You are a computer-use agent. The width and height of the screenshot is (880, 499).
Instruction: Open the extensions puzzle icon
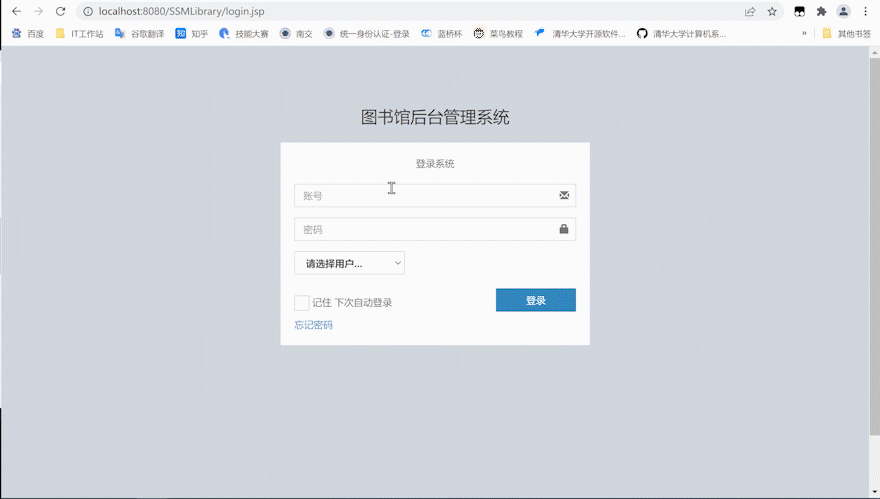tap(822, 11)
